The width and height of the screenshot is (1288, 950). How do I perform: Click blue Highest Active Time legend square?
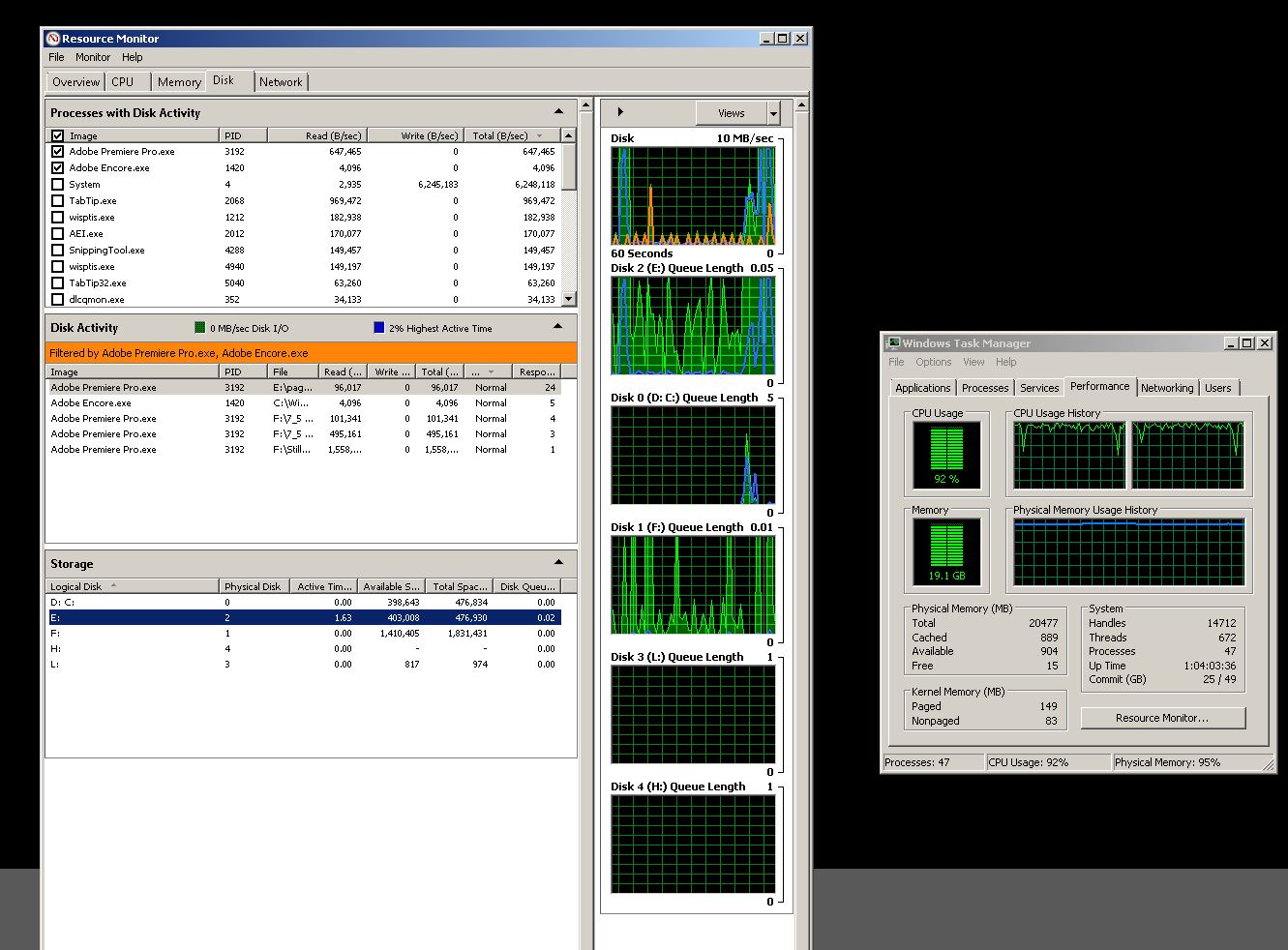379,328
